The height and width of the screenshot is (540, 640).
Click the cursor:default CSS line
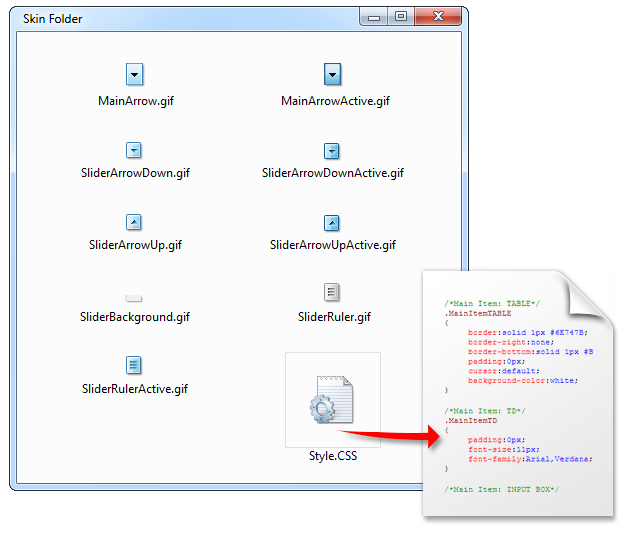click(504, 371)
